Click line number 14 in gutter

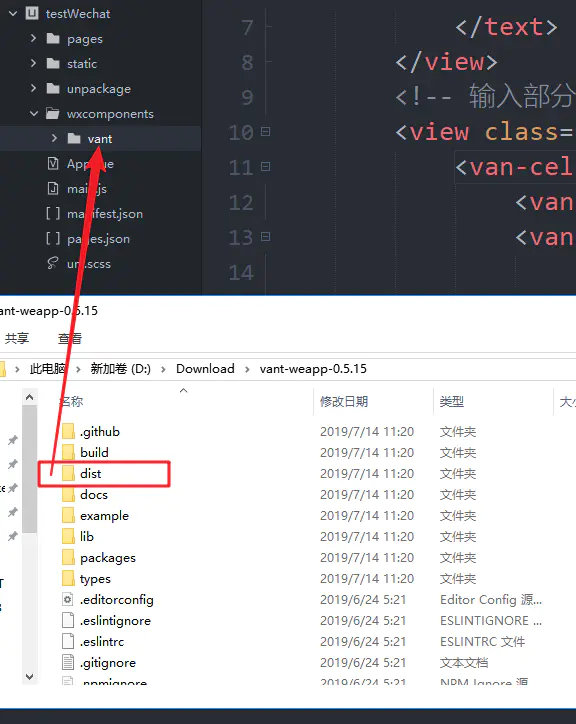point(242,272)
